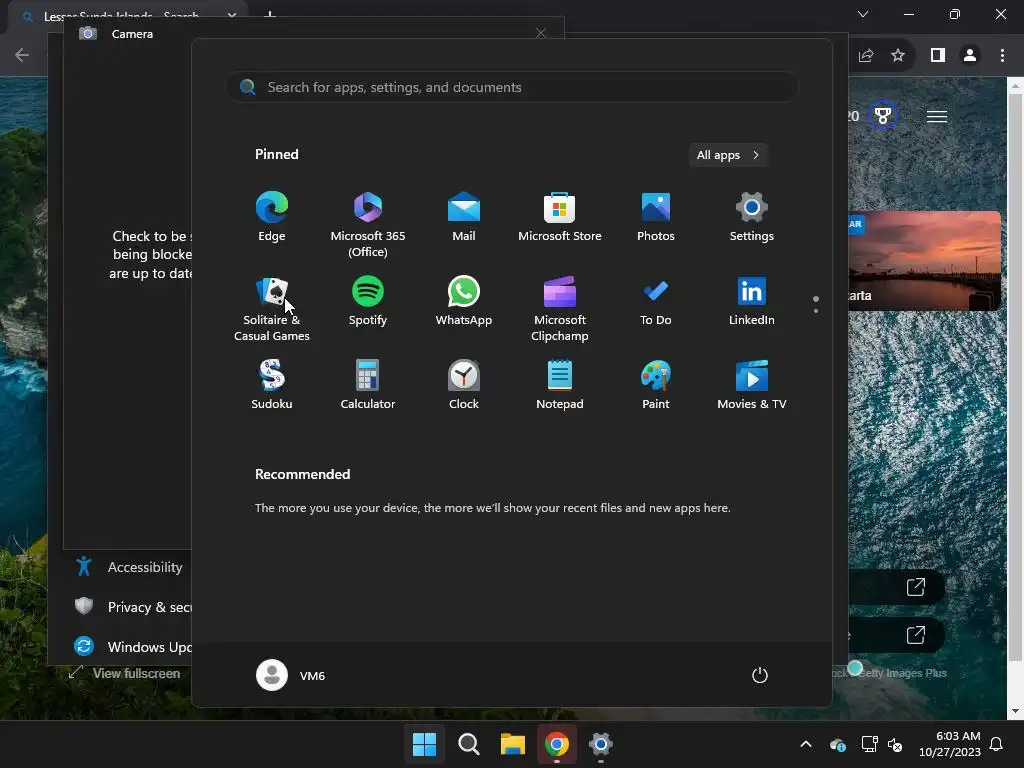
Task: Open Chrome's three-dot menu
Action: pos(1002,56)
